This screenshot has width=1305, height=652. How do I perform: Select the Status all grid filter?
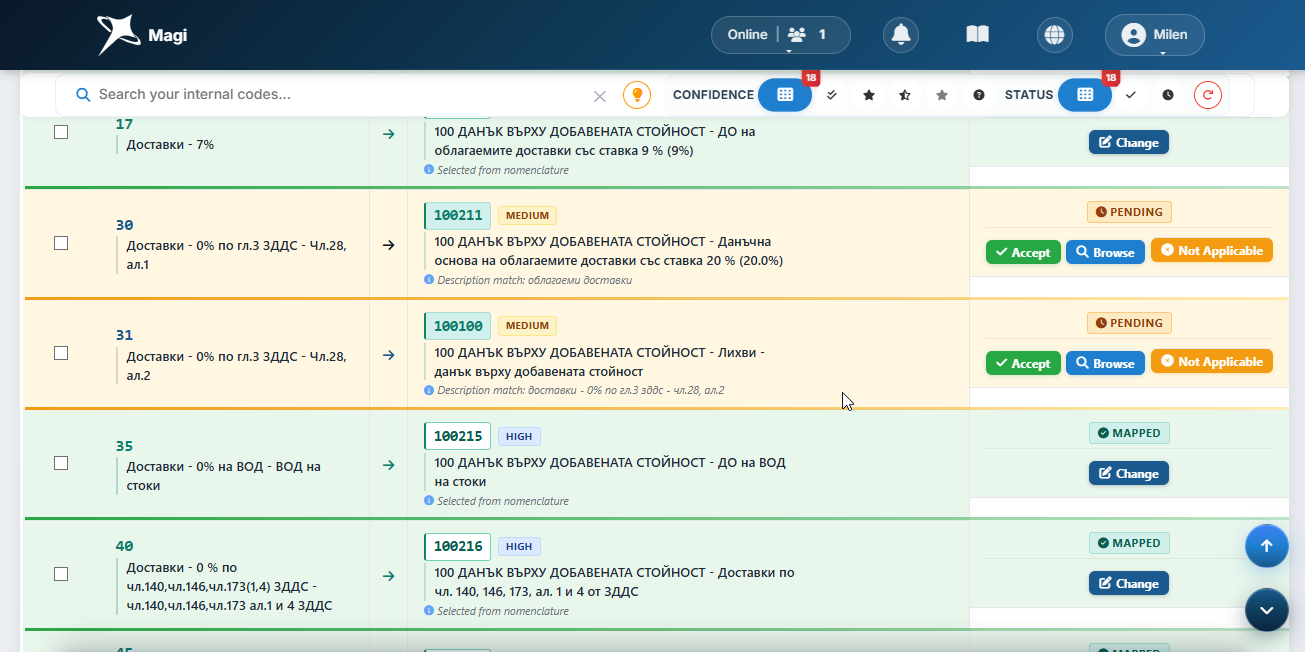(x=1085, y=95)
